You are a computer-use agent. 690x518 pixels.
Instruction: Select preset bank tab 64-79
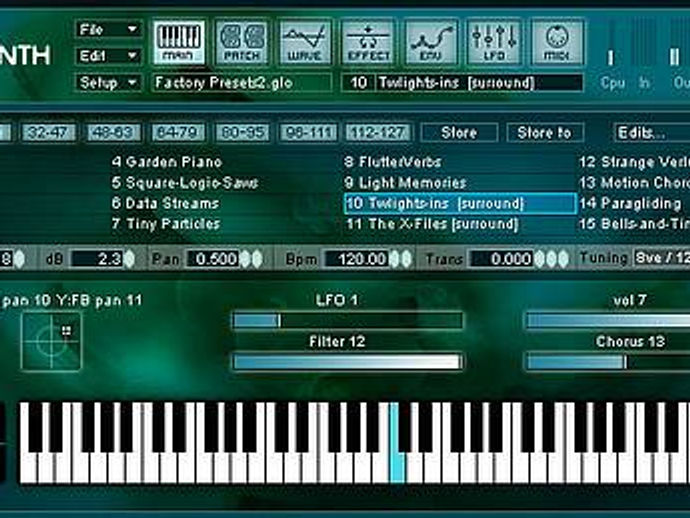click(x=178, y=132)
